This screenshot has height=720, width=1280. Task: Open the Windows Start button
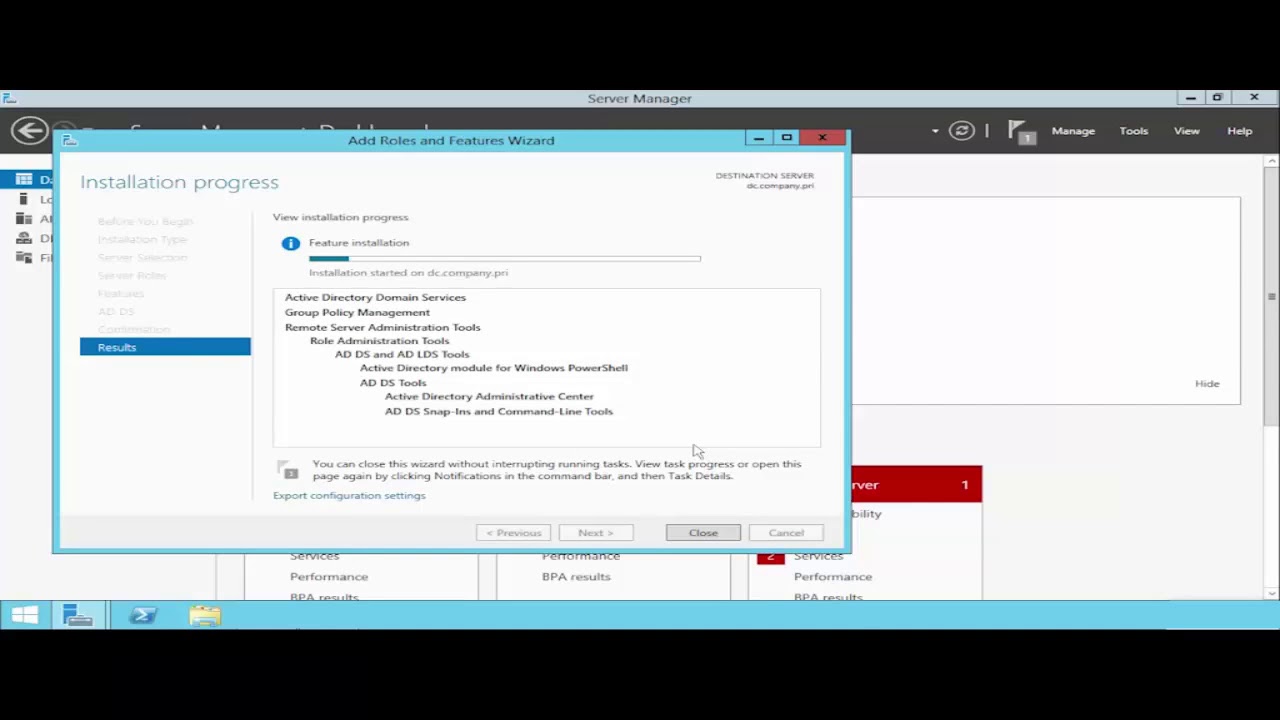tap(24, 615)
